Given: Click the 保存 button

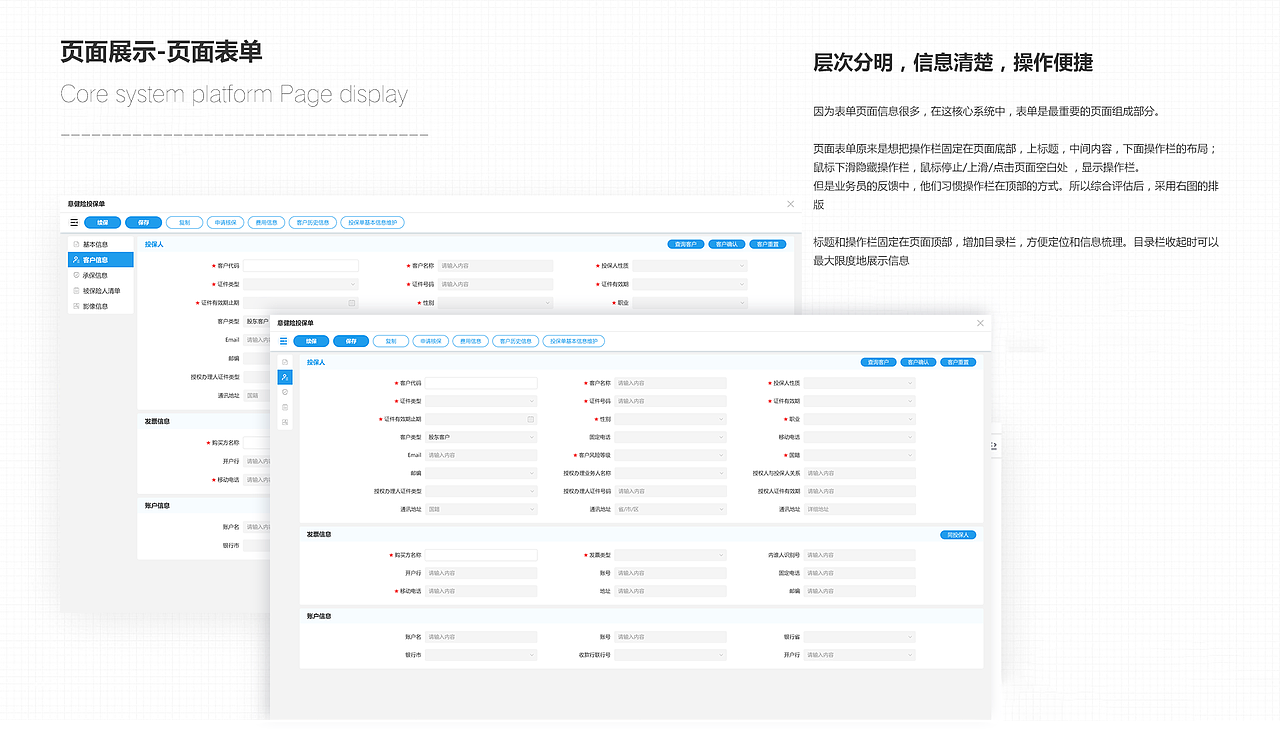Looking at the screenshot, I should [x=351, y=341].
